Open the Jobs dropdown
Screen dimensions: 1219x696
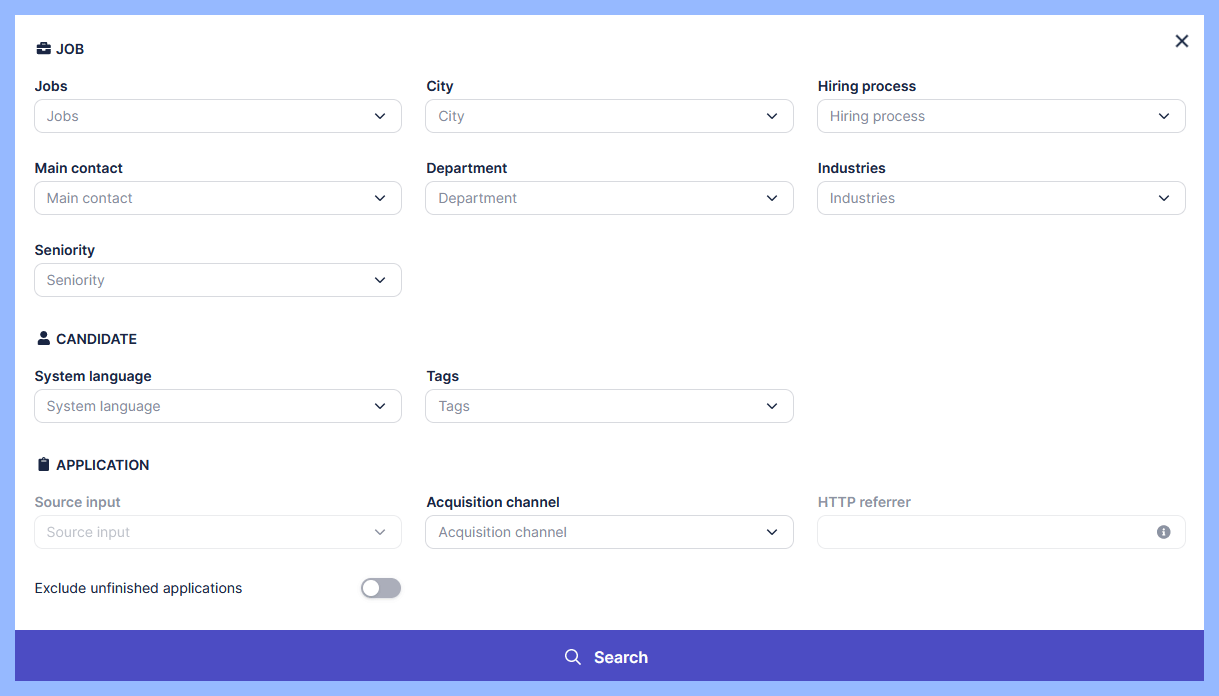coord(217,116)
